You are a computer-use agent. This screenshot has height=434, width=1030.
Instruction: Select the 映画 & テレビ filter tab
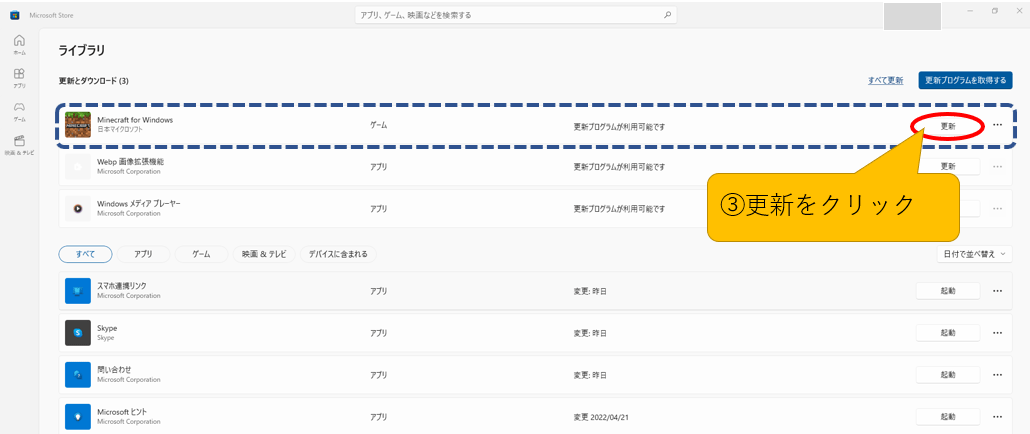[263, 254]
